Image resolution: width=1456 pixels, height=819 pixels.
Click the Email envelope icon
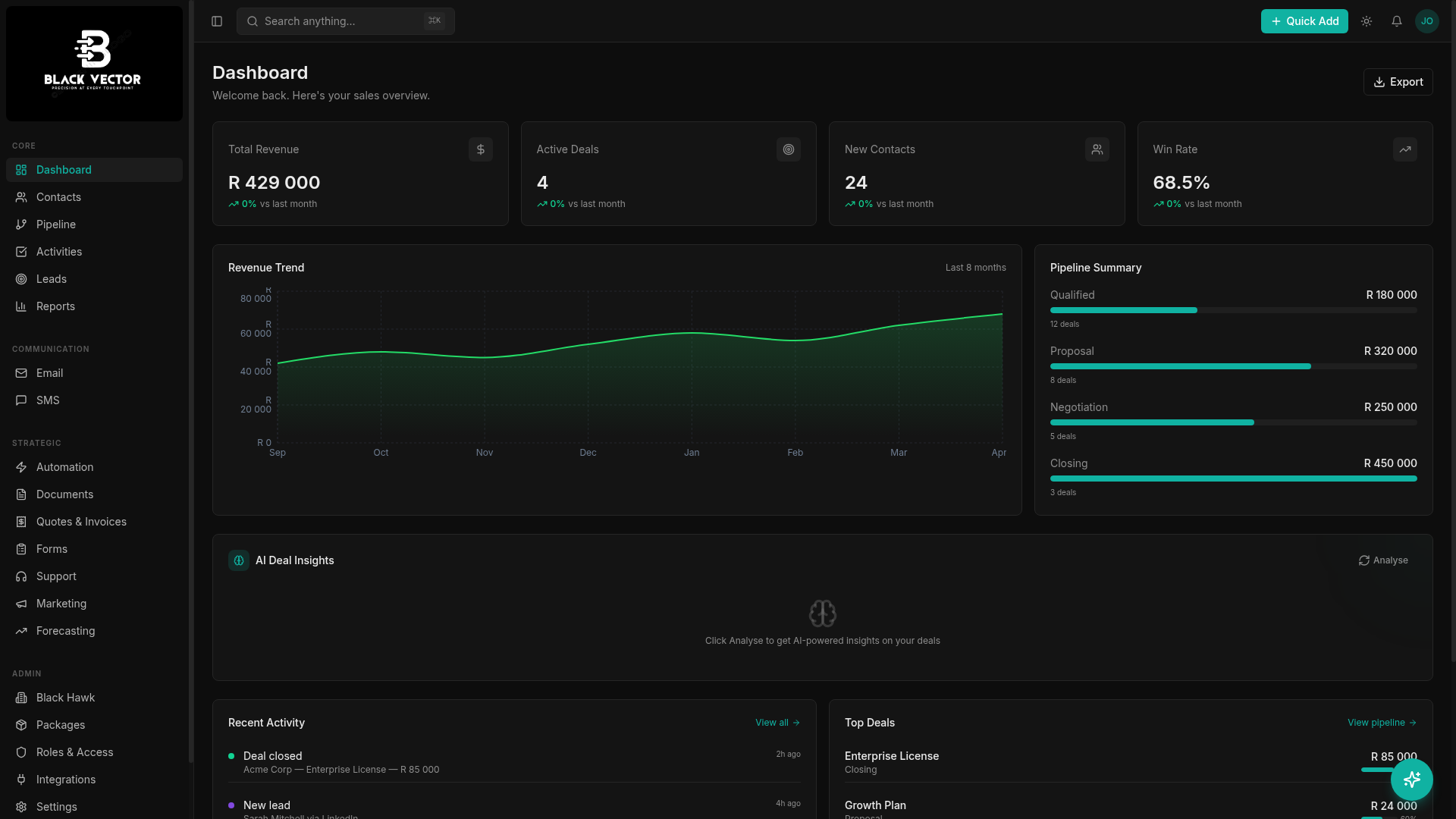[21, 373]
